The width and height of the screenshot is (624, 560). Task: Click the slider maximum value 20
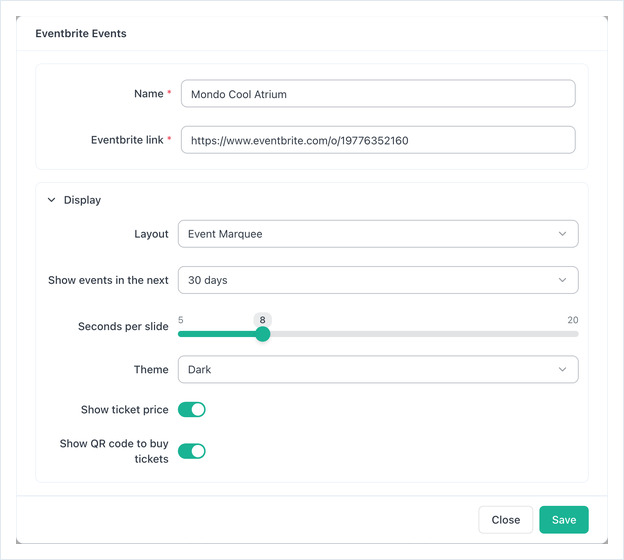(x=573, y=320)
